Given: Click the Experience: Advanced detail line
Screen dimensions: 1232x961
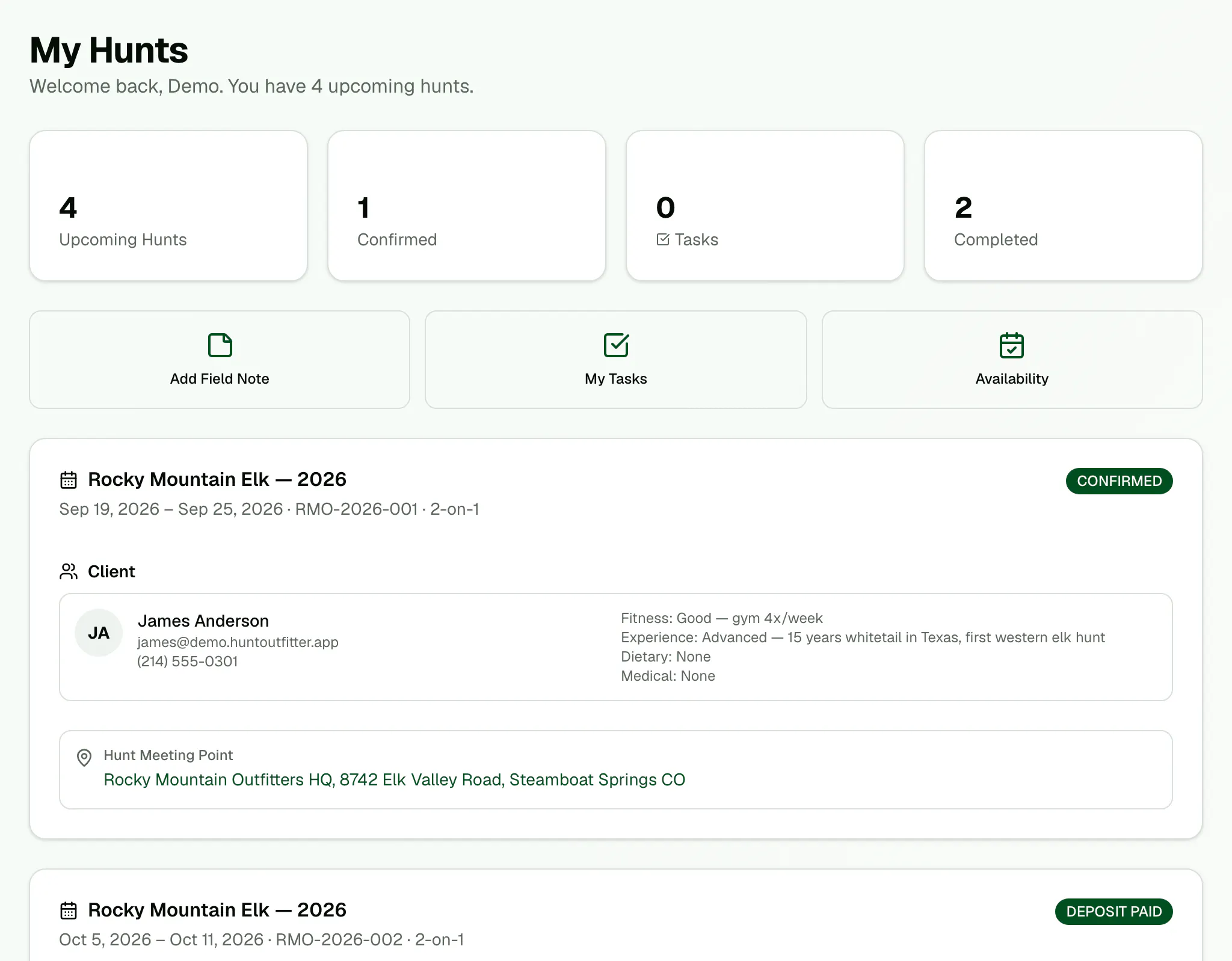Looking at the screenshot, I should coord(863,637).
